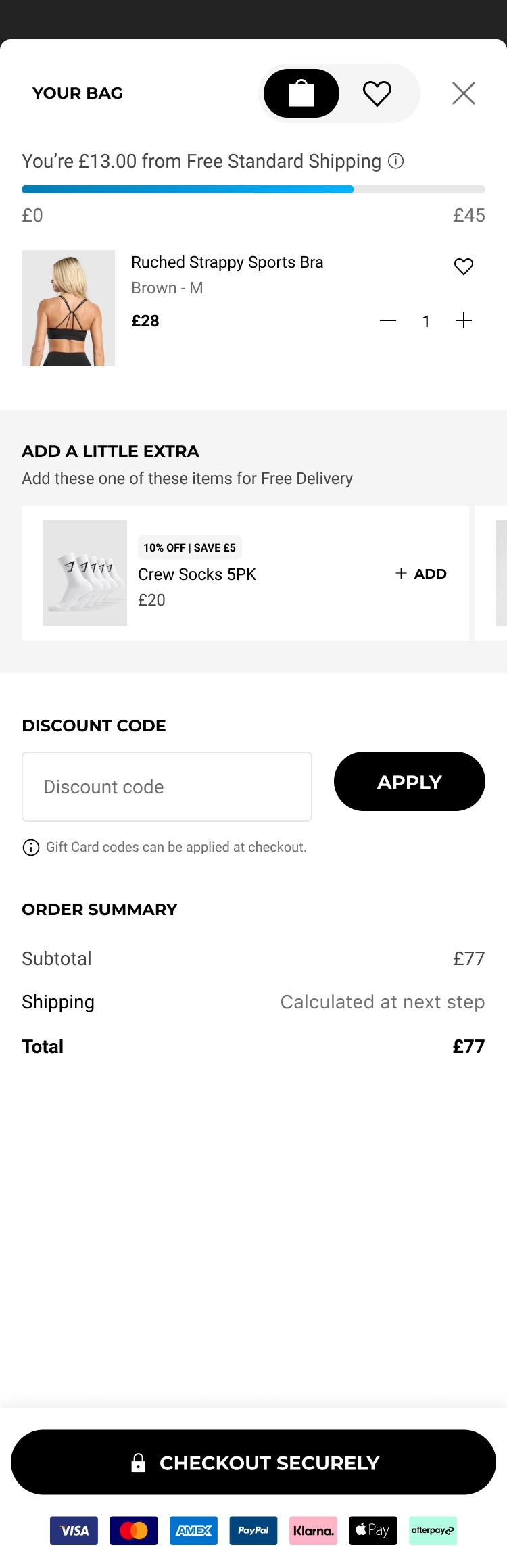The width and height of the screenshot is (507, 1568).
Task: Click the Mastercard payment icon
Action: tap(134, 1531)
